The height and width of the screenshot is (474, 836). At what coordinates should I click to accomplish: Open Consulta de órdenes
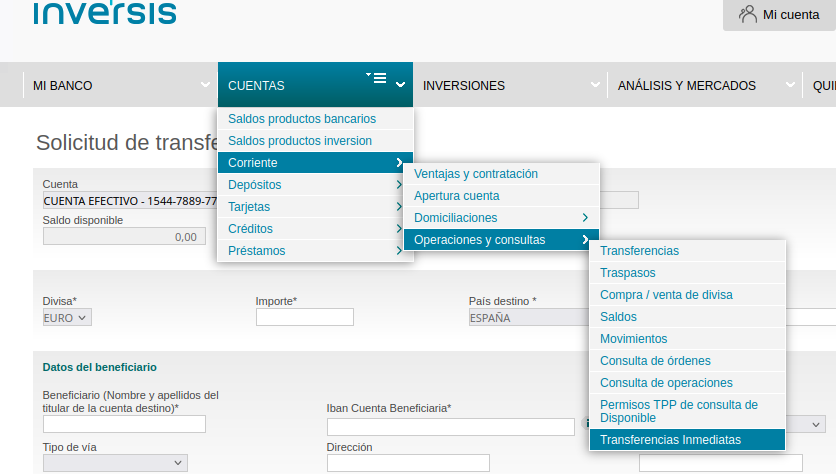point(655,361)
